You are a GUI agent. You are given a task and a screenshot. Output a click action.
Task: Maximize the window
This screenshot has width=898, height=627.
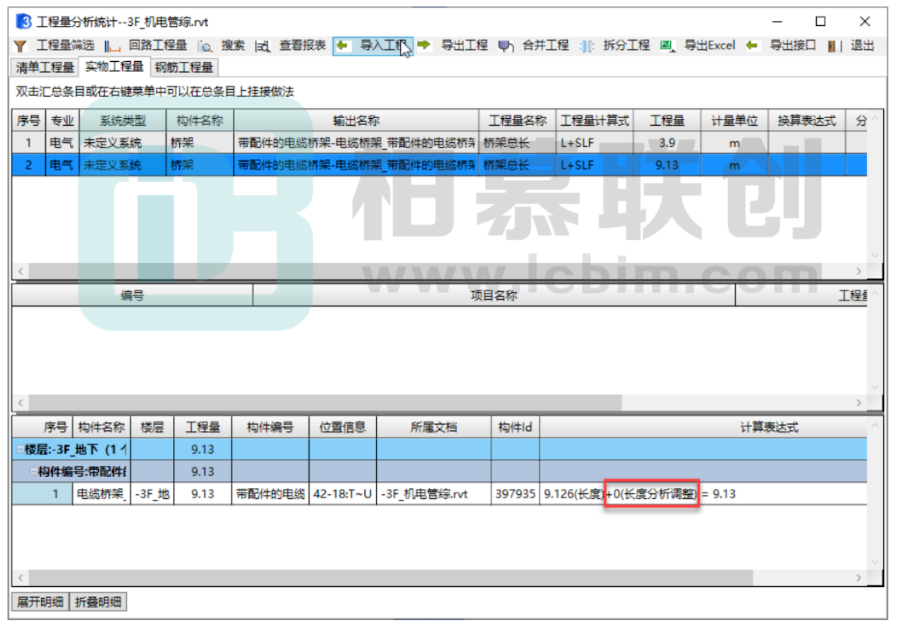click(820, 22)
